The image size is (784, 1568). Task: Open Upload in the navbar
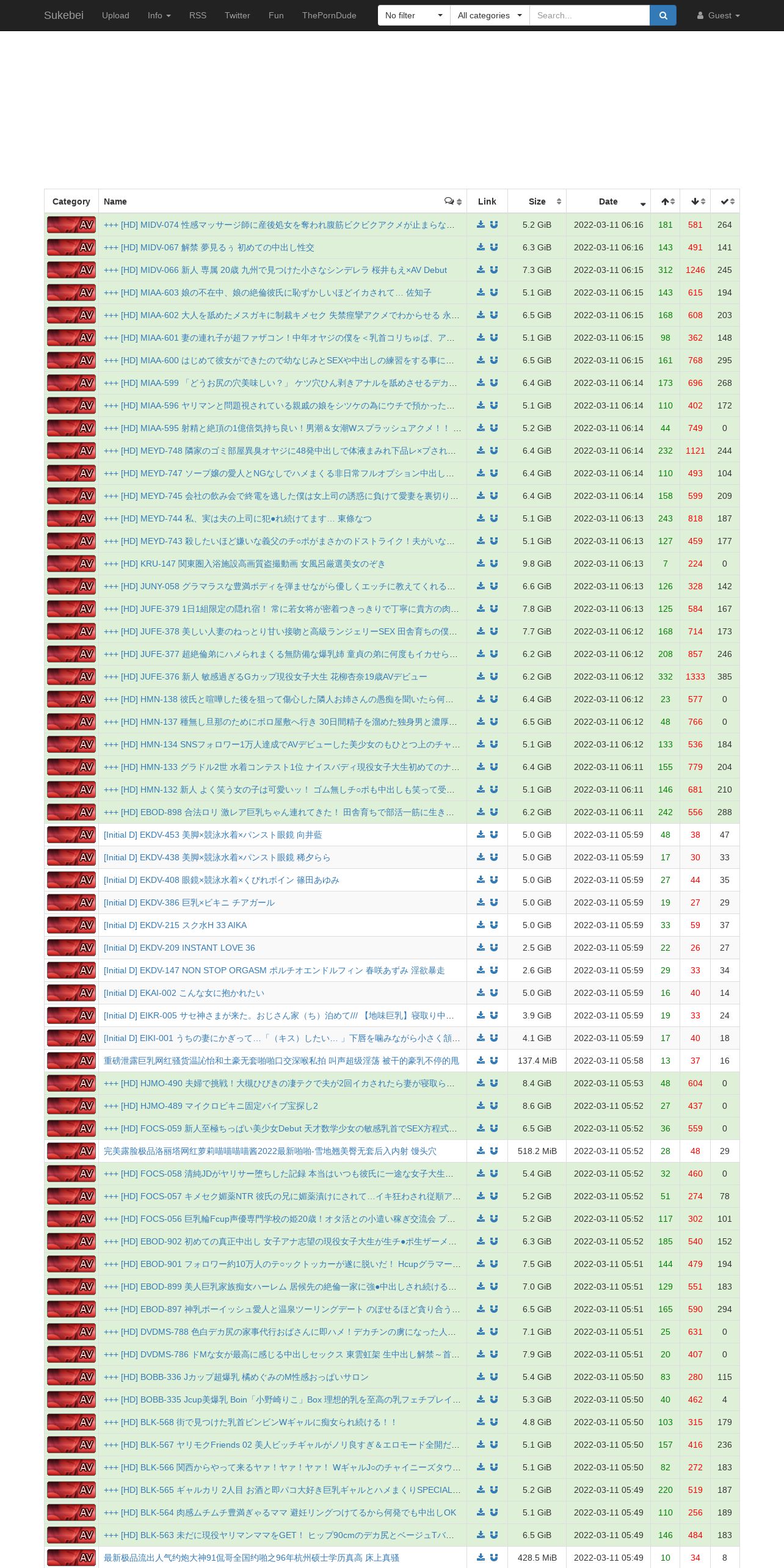[115, 15]
